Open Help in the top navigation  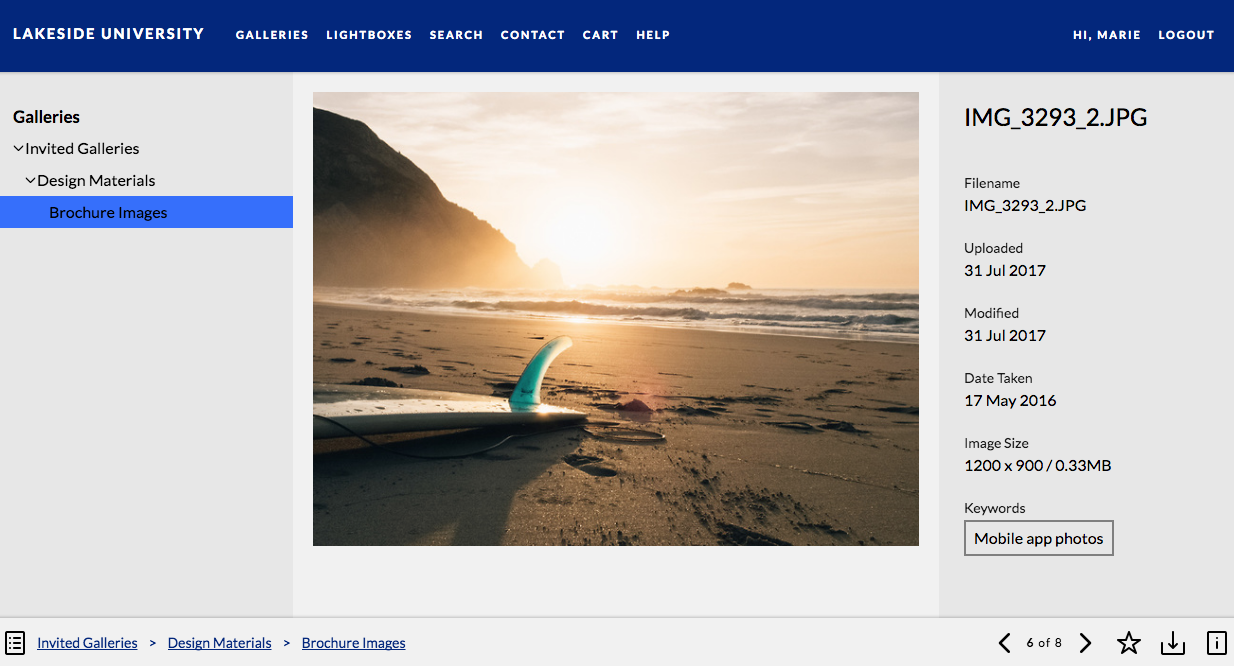(653, 35)
